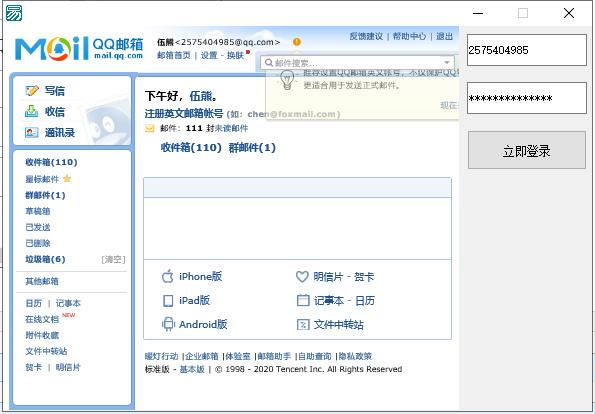The image size is (595, 414).
Task: Click 自助查询 footer link
Action: coord(315,356)
